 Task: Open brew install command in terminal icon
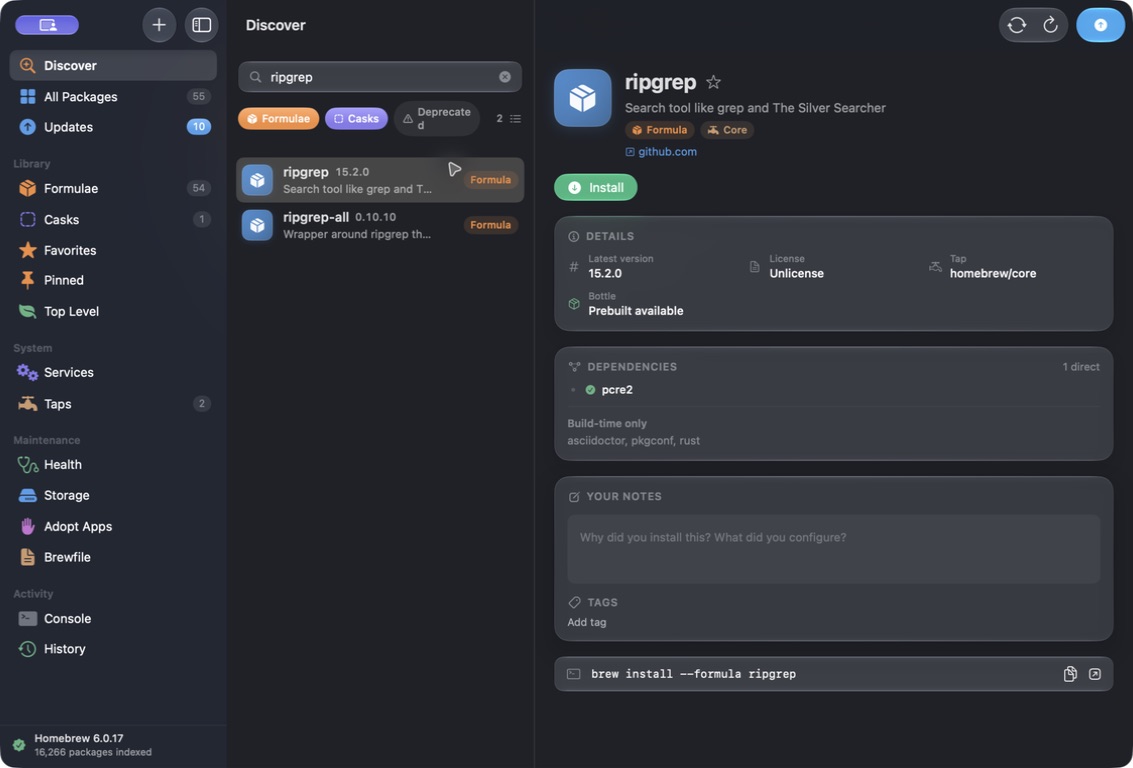pyautogui.click(x=1095, y=674)
